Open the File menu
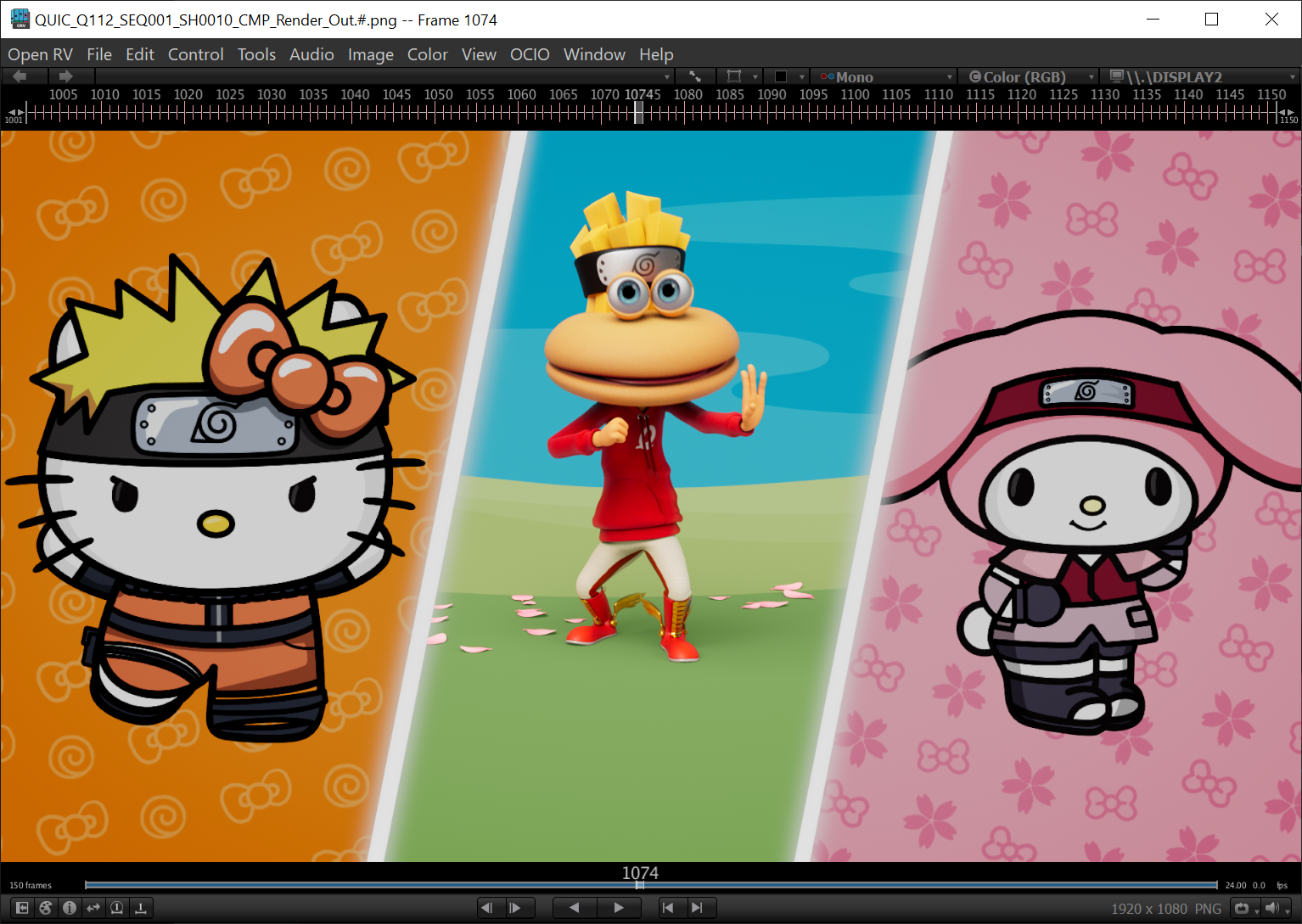The height and width of the screenshot is (924, 1302). pos(99,54)
